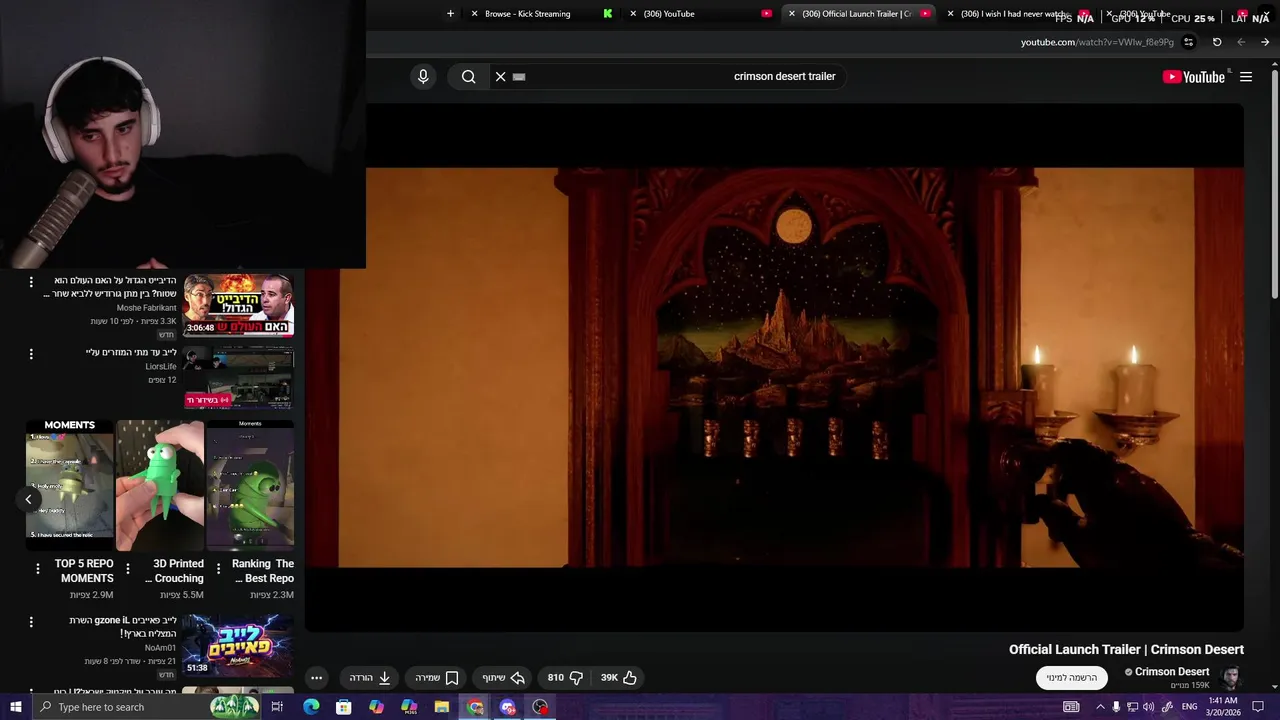Open a new browser tab with plus

450,14
